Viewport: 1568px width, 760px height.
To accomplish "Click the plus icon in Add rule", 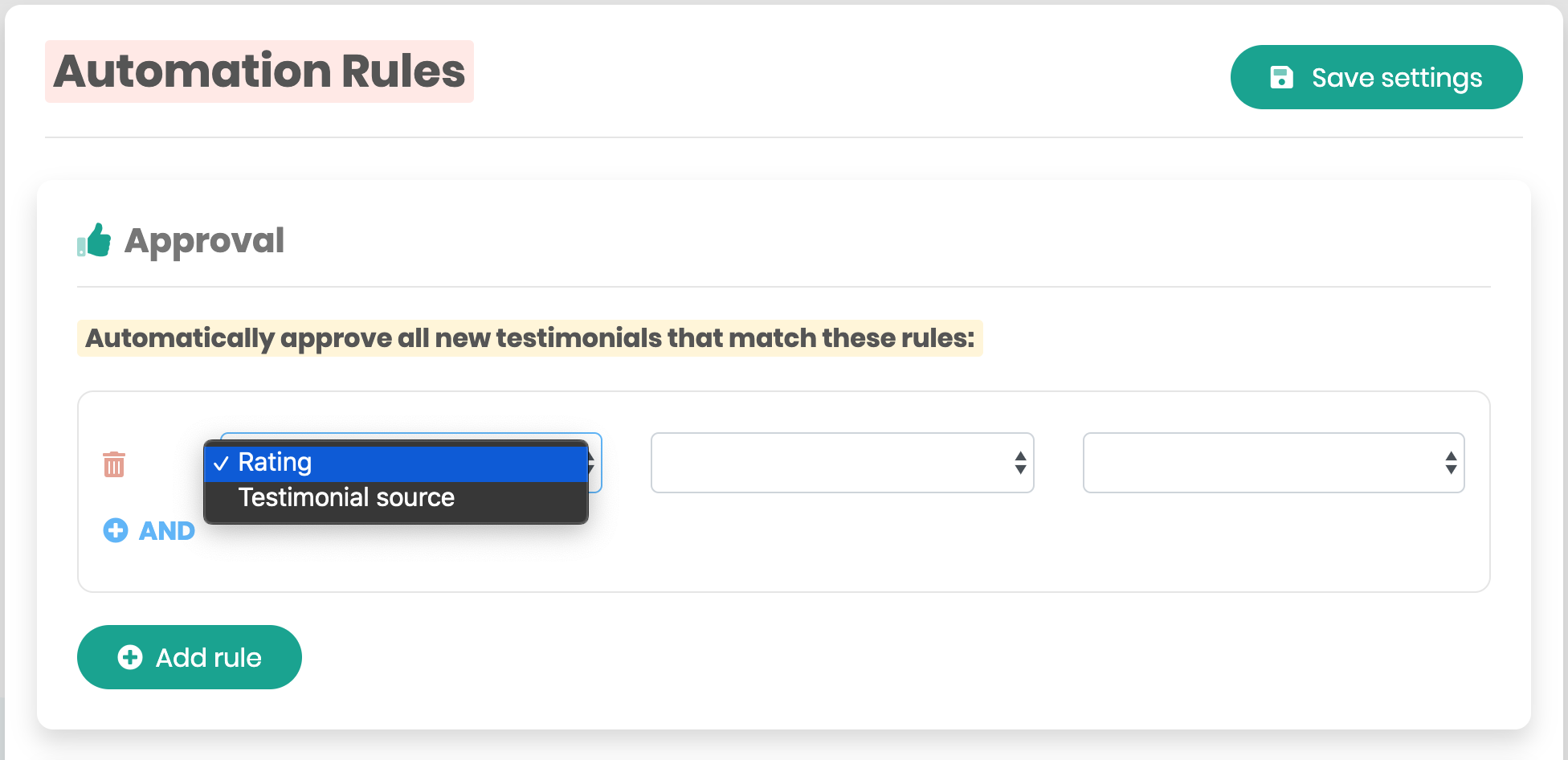I will click(x=130, y=657).
